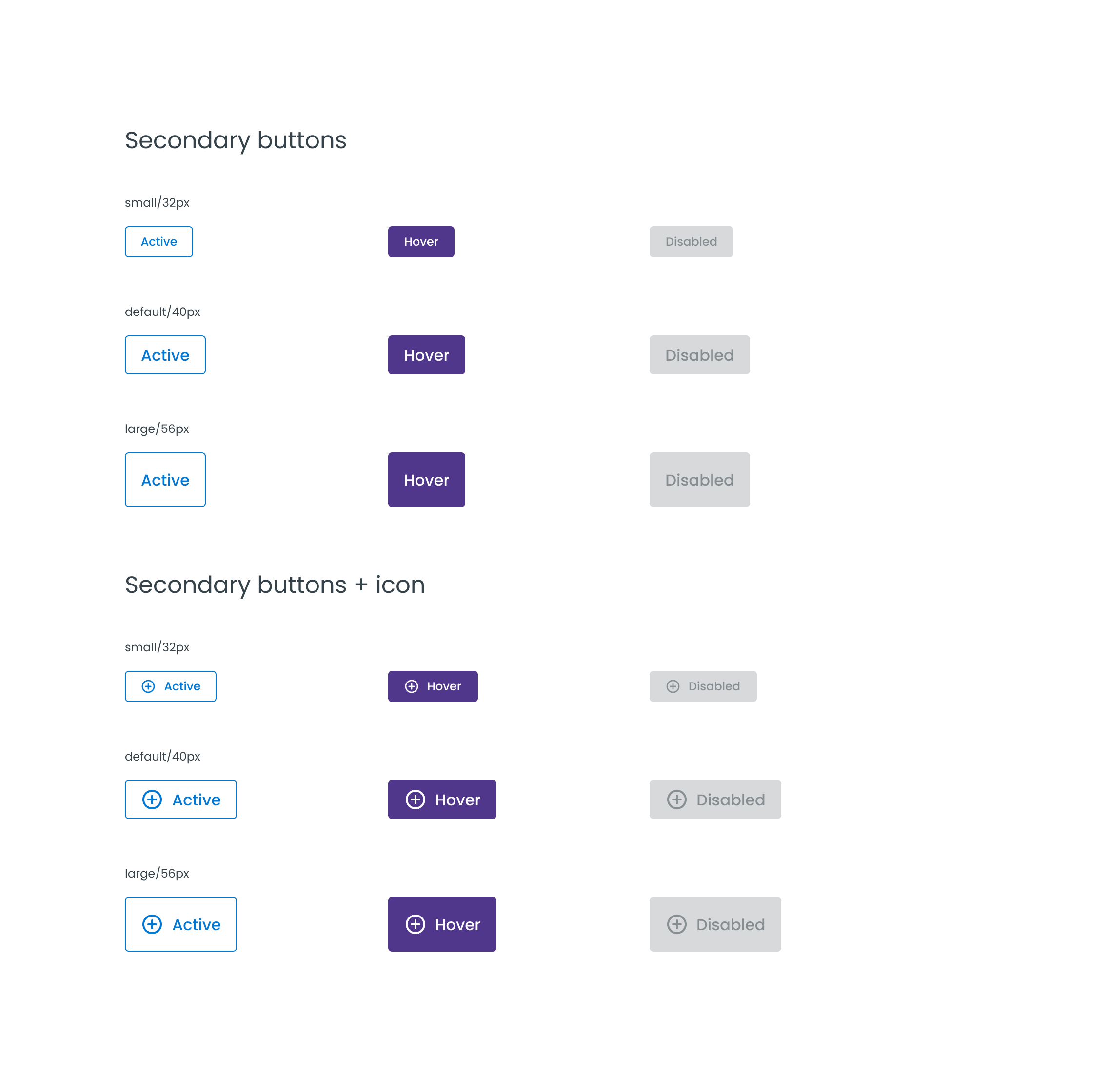Click plus icon in small Hover button
Screen dimensions: 1108x1092
click(x=411, y=686)
